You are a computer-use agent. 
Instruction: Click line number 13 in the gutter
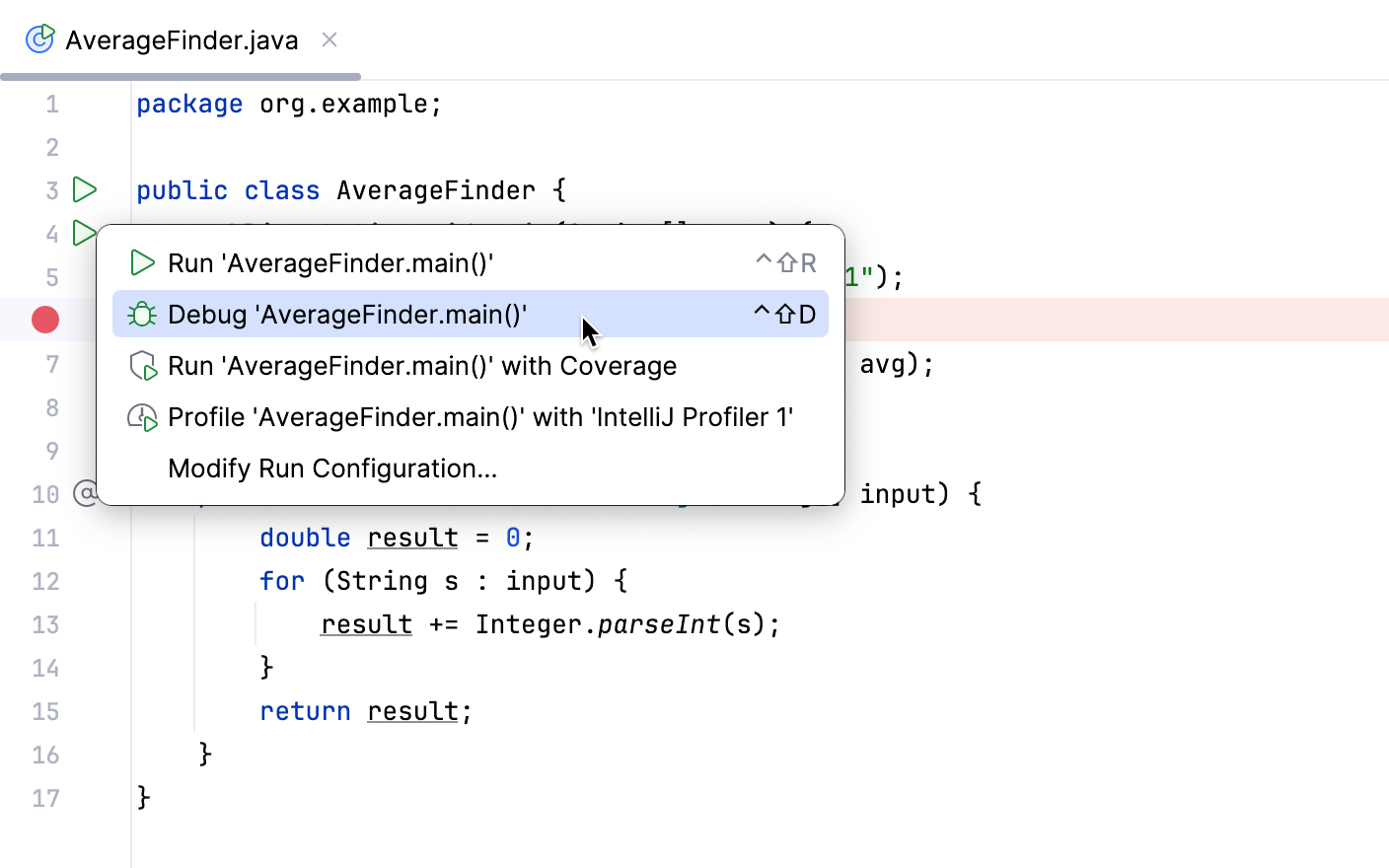pos(45,624)
